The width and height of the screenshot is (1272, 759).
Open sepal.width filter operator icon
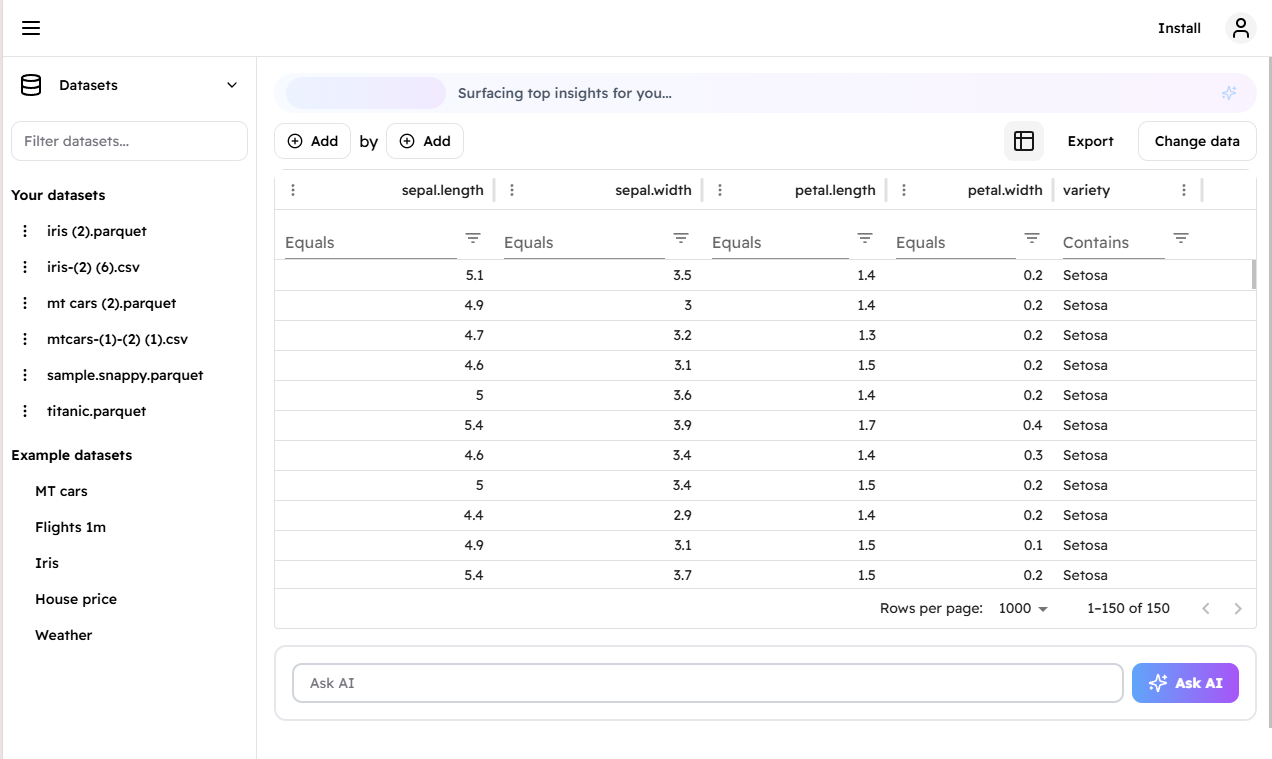pos(681,238)
